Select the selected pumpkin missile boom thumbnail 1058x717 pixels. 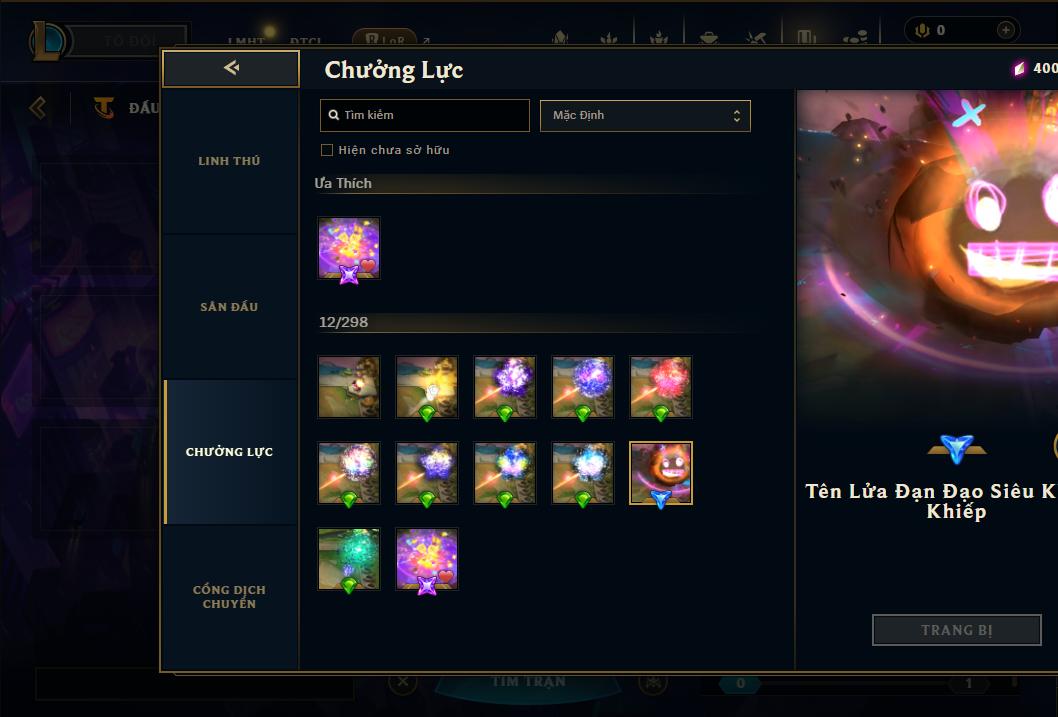point(661,473)
